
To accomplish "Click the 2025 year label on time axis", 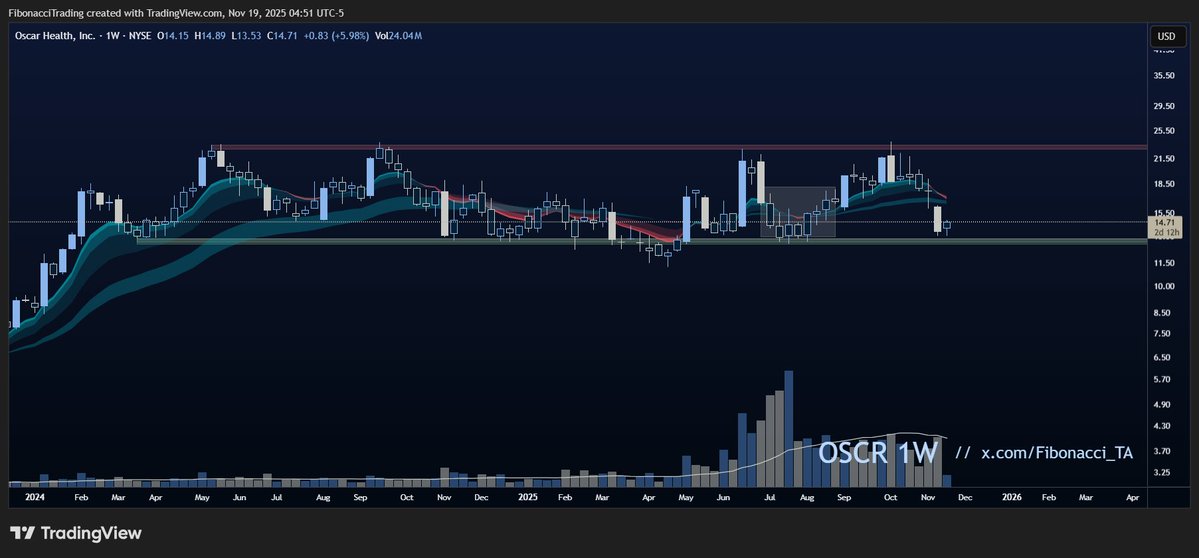I will click(x=528, y=497).
